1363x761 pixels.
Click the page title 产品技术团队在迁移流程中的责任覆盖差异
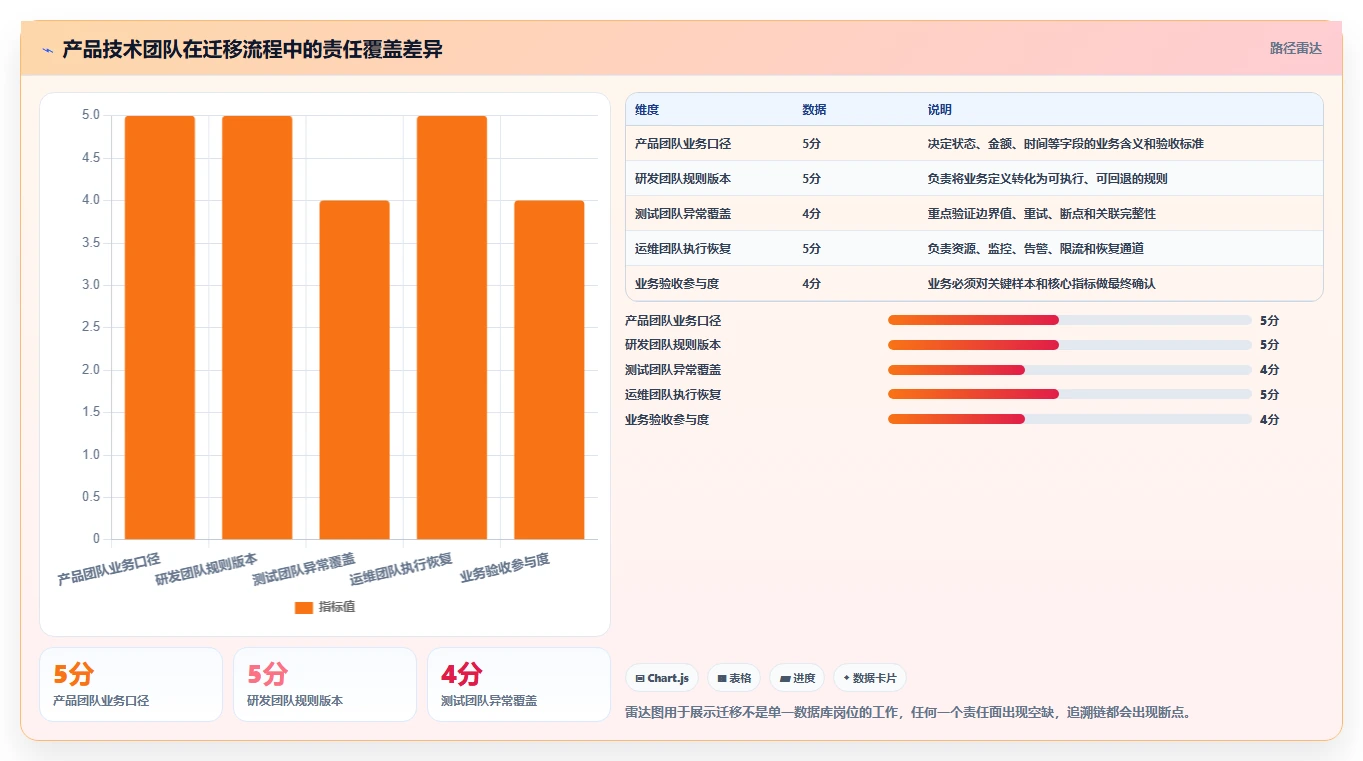252,49
